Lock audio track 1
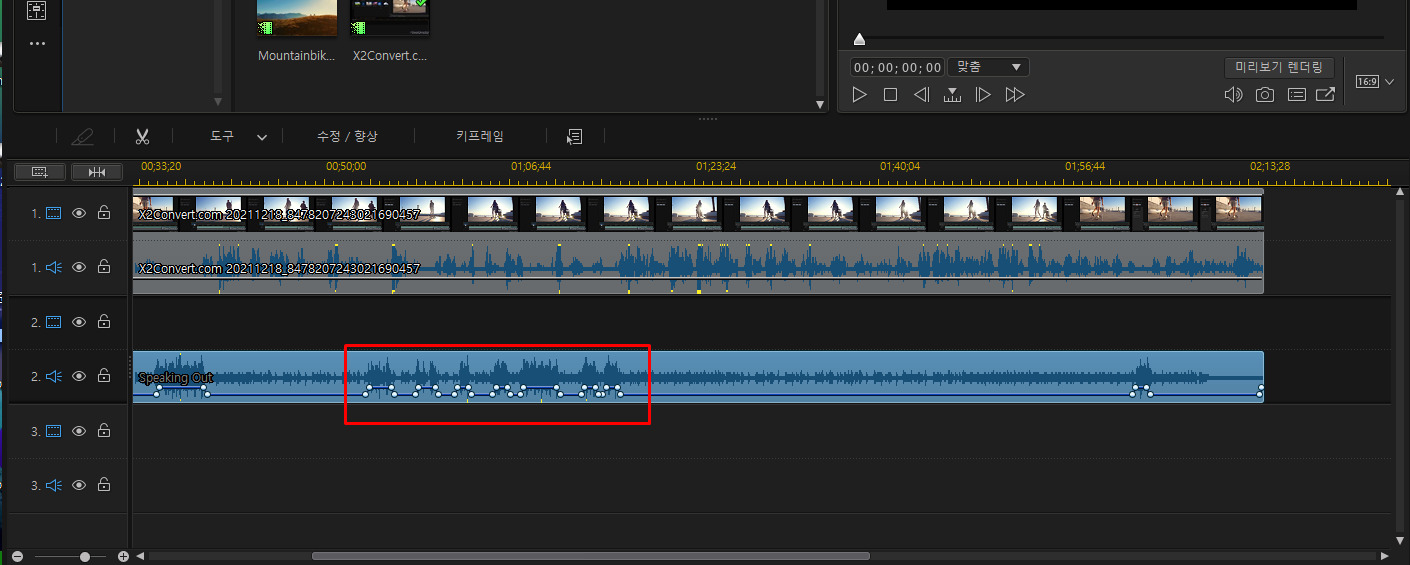The image size is (1410, 565). click(x=104, y=267)
